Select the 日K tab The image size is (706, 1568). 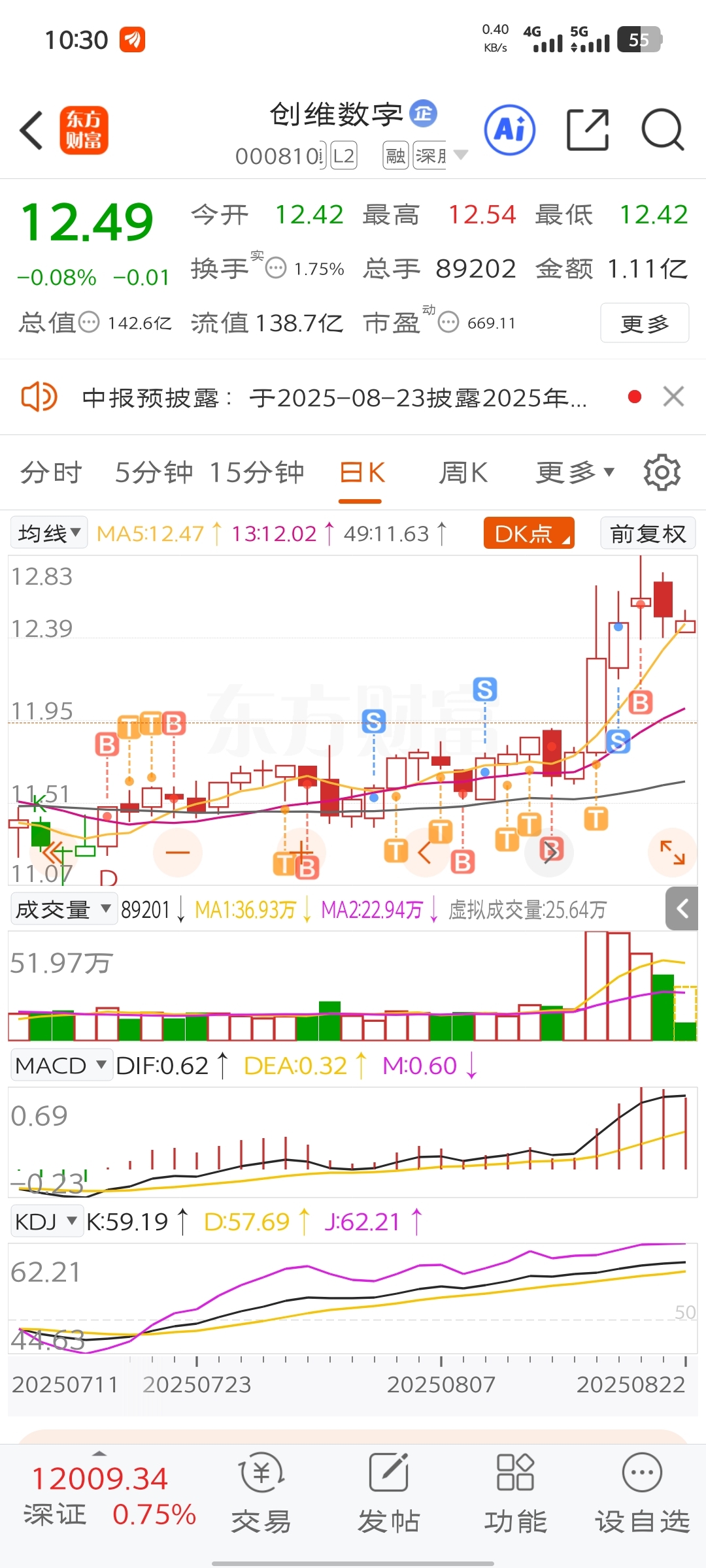tap(361, 473)
